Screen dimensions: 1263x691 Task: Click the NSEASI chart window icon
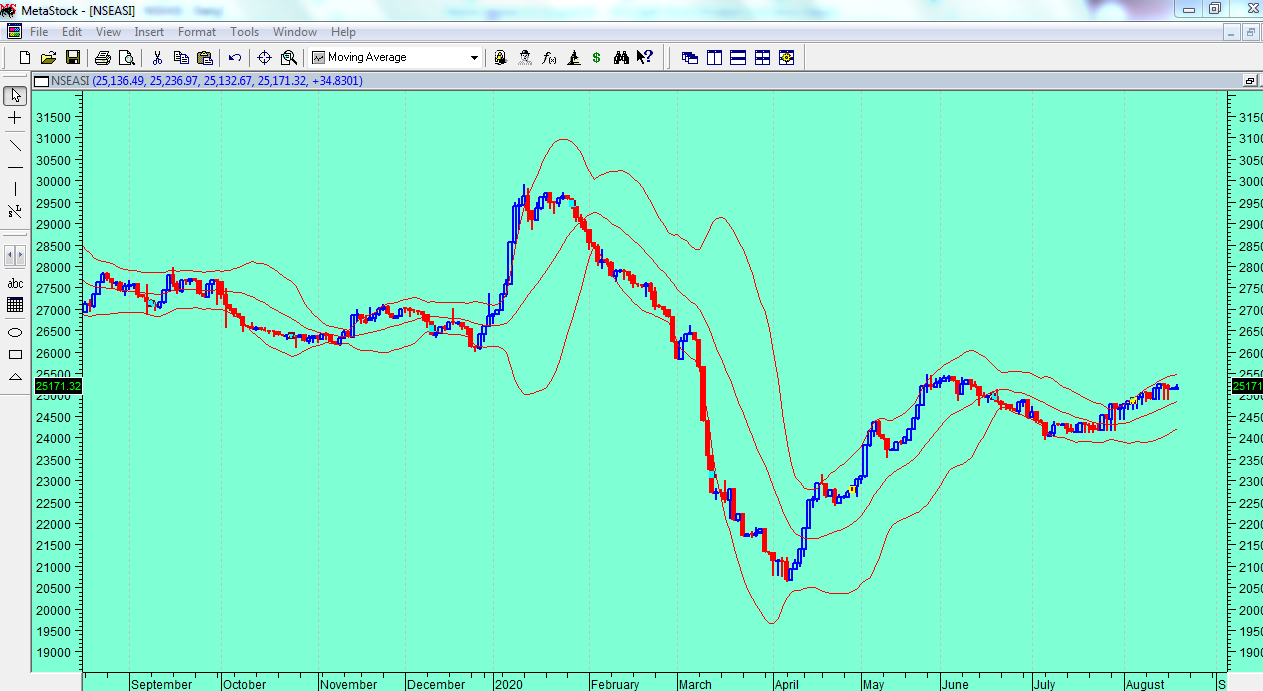(41, 80)
